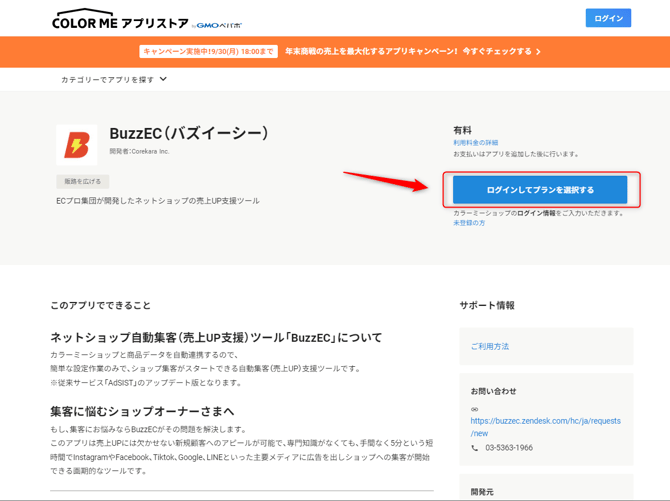Click the COLOR ME アプリストア logo
Image resolution: width=670 pixels, height=501 pixels.
119,19
